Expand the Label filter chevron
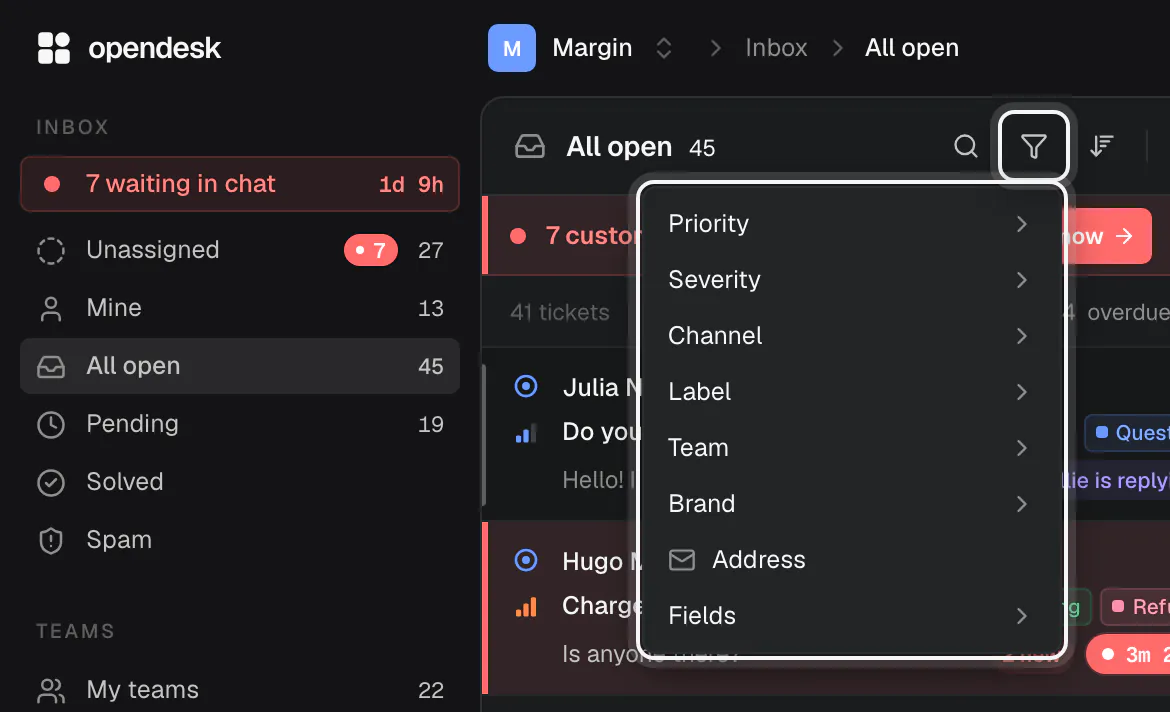The image size is (1170, 712). click(x=1022, y=392)
